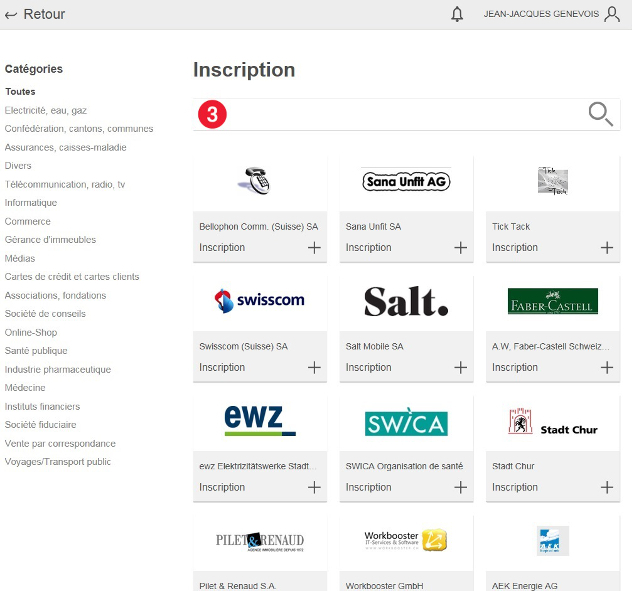Screen dimensions: 634x591
Task: Select Voyages/Transport public category
Action: (x=58, y=462)
